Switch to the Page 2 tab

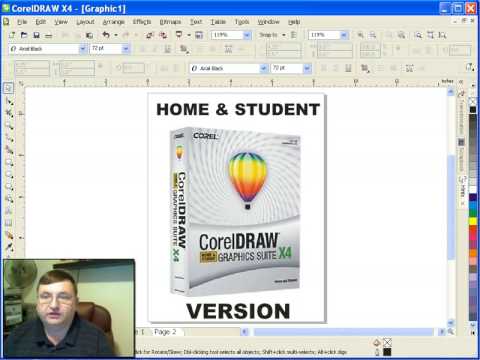point(165,332)
